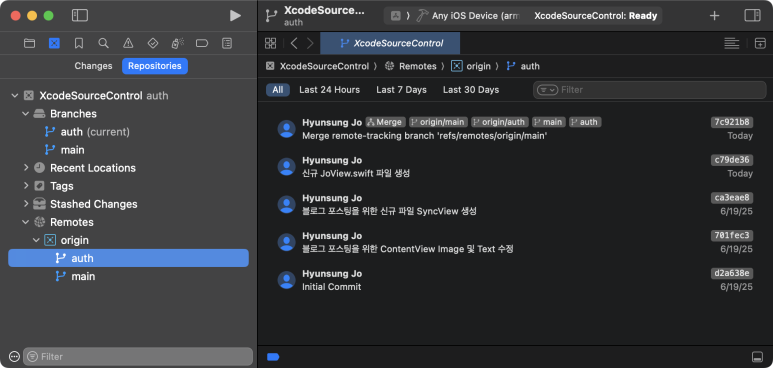
Task: Expand the Tags group
Action: pos(26,186)
